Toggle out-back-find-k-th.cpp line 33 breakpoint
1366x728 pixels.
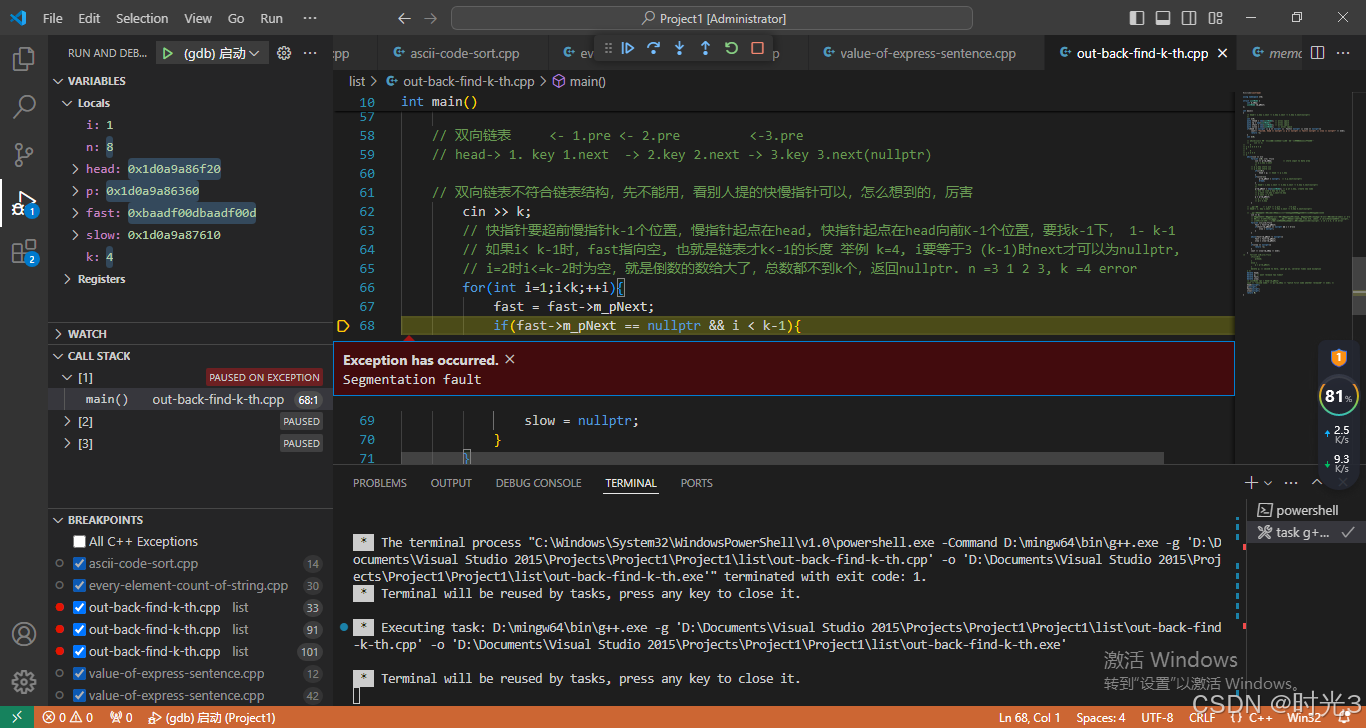point(80,607)
